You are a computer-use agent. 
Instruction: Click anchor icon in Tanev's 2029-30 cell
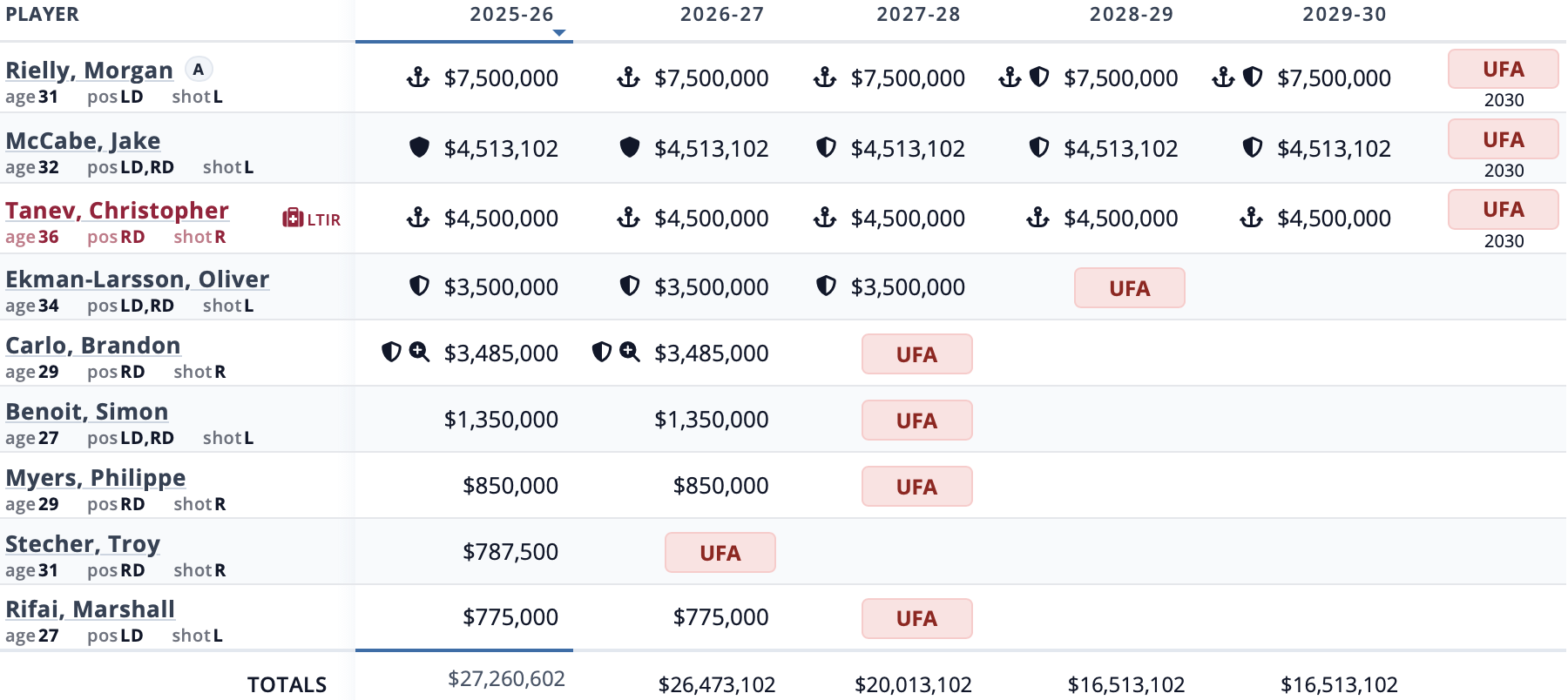[1251, 218]
